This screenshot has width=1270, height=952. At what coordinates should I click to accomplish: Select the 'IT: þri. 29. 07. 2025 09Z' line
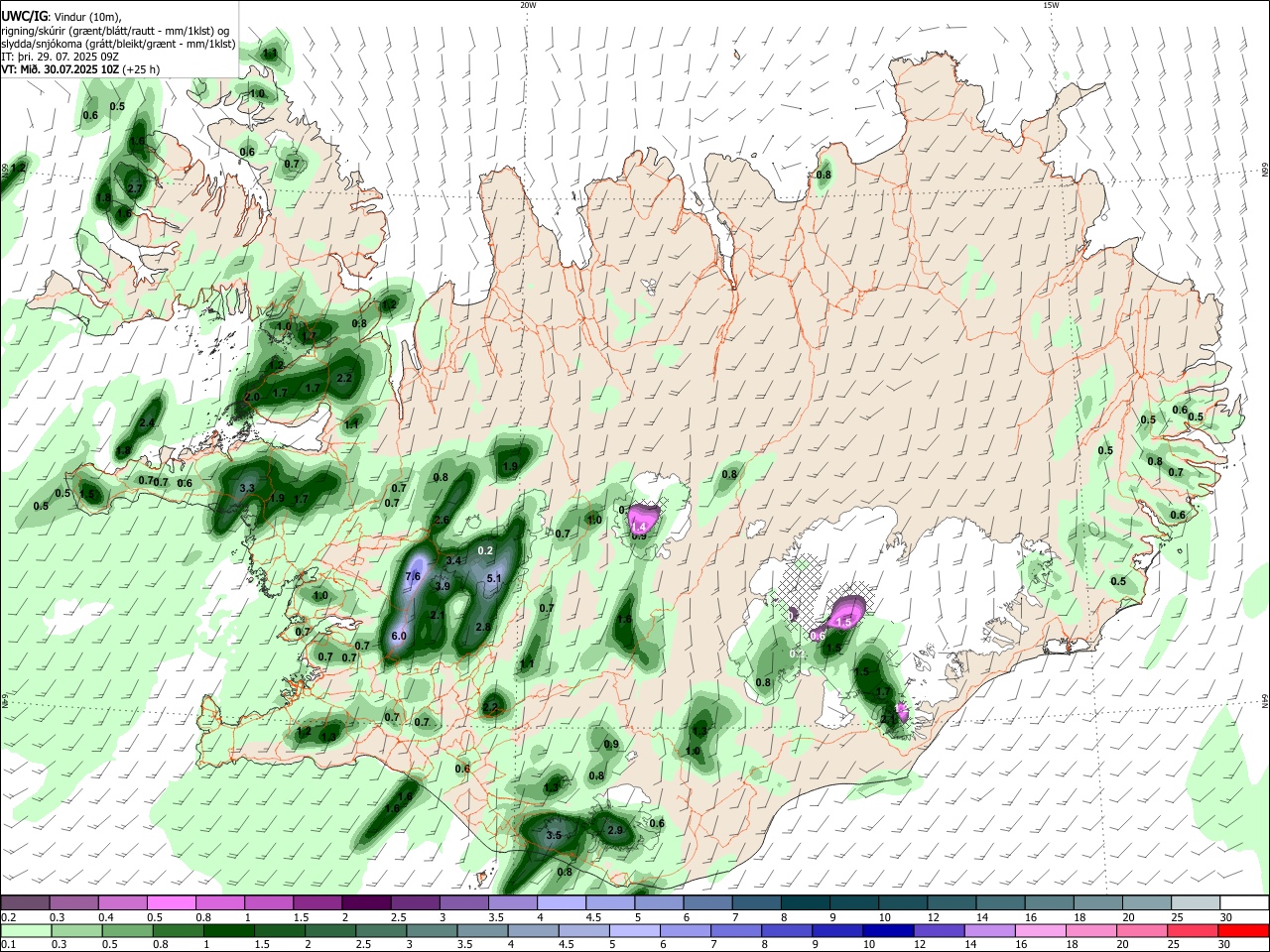click(62, 57)
